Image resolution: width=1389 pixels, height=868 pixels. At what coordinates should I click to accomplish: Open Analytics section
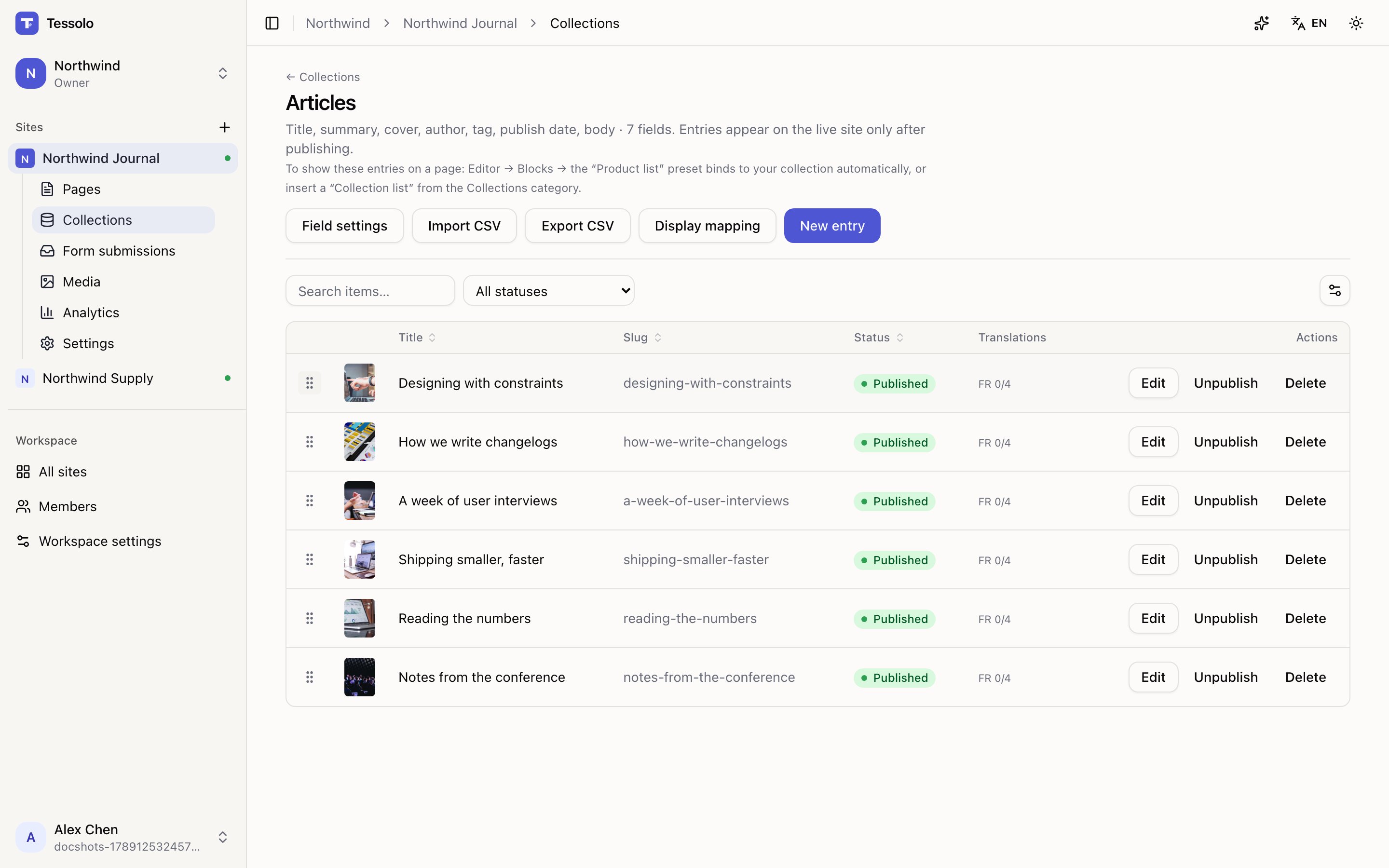[123, 313]
